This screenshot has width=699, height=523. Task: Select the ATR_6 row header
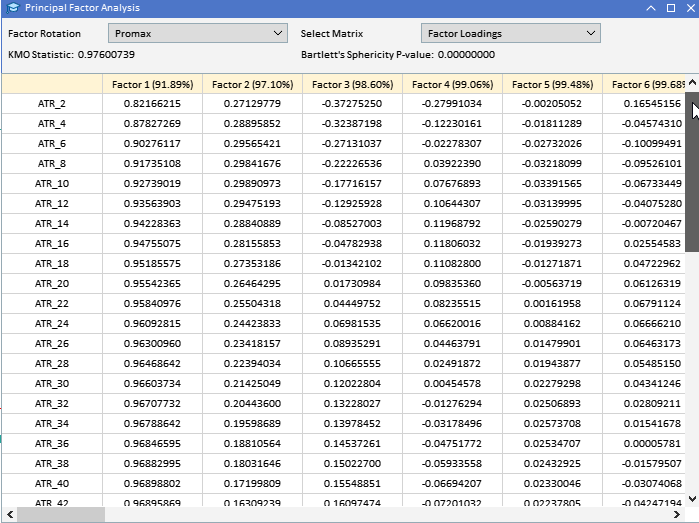point(52,144)
